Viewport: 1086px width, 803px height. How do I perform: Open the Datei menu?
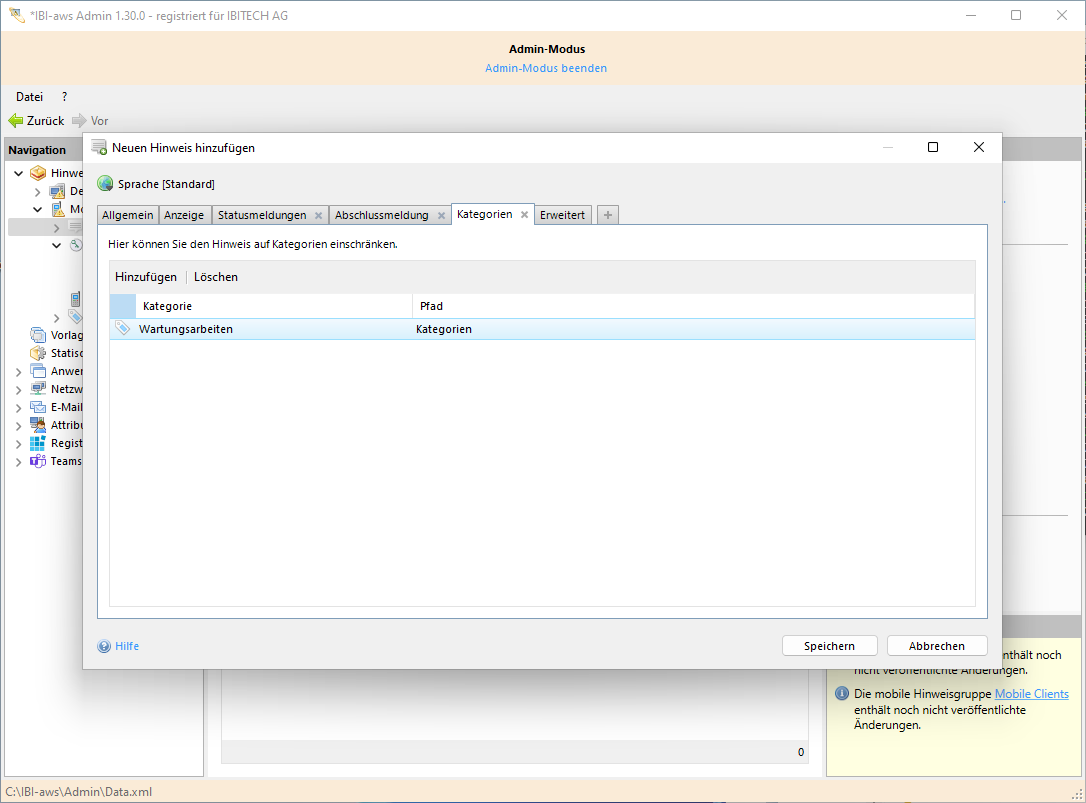[x=29, y=97]
